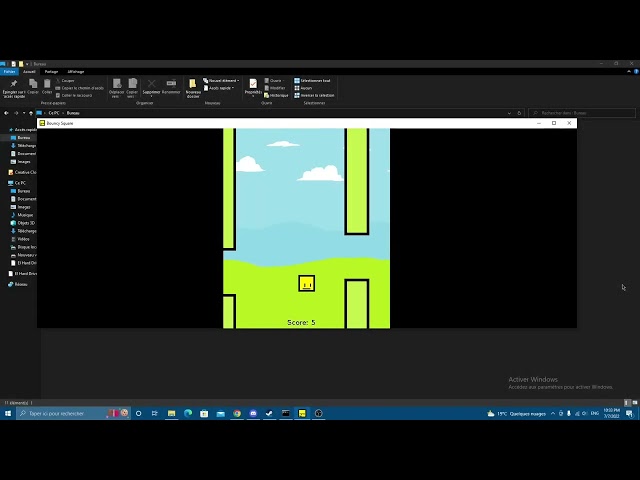Click the Coller clipboard icon
640x480 pixels.
pyautogui.click(x=47, y=84)
